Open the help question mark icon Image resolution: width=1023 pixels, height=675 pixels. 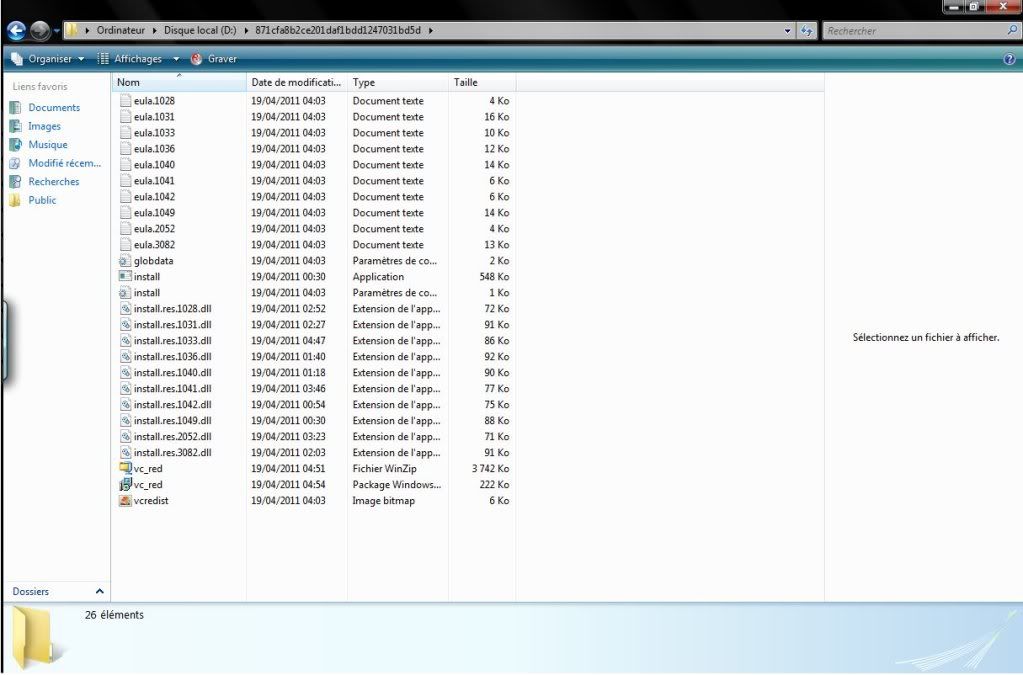1009,59
